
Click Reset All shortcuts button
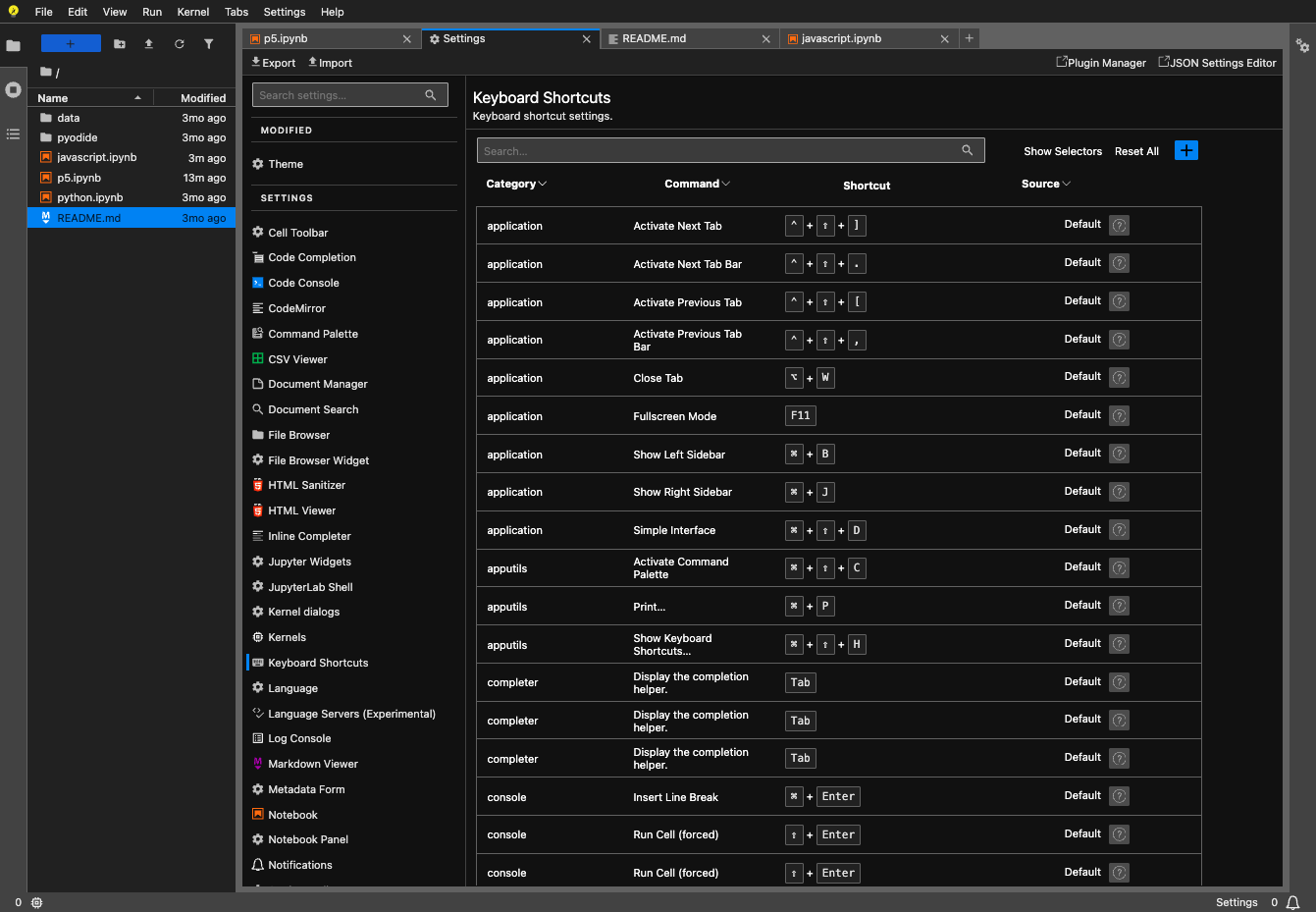1136,151
